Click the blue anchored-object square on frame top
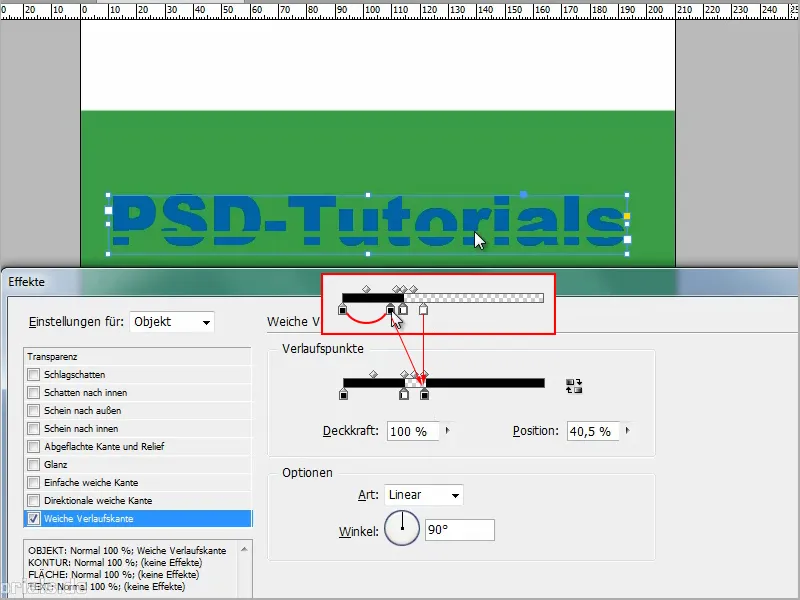This screenshot has width=800, height=600. tap(523, 194)
